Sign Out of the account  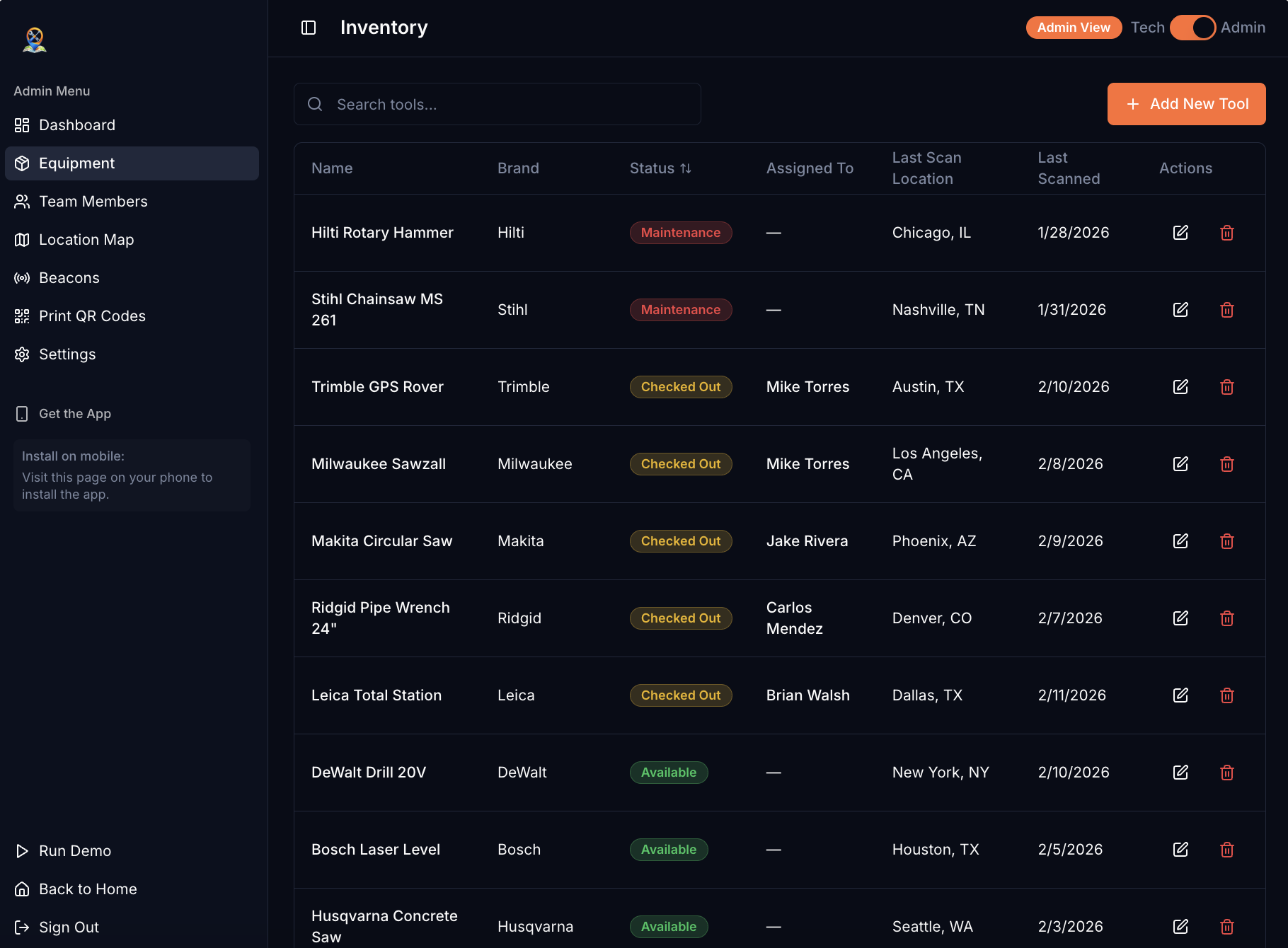[132, 927]
